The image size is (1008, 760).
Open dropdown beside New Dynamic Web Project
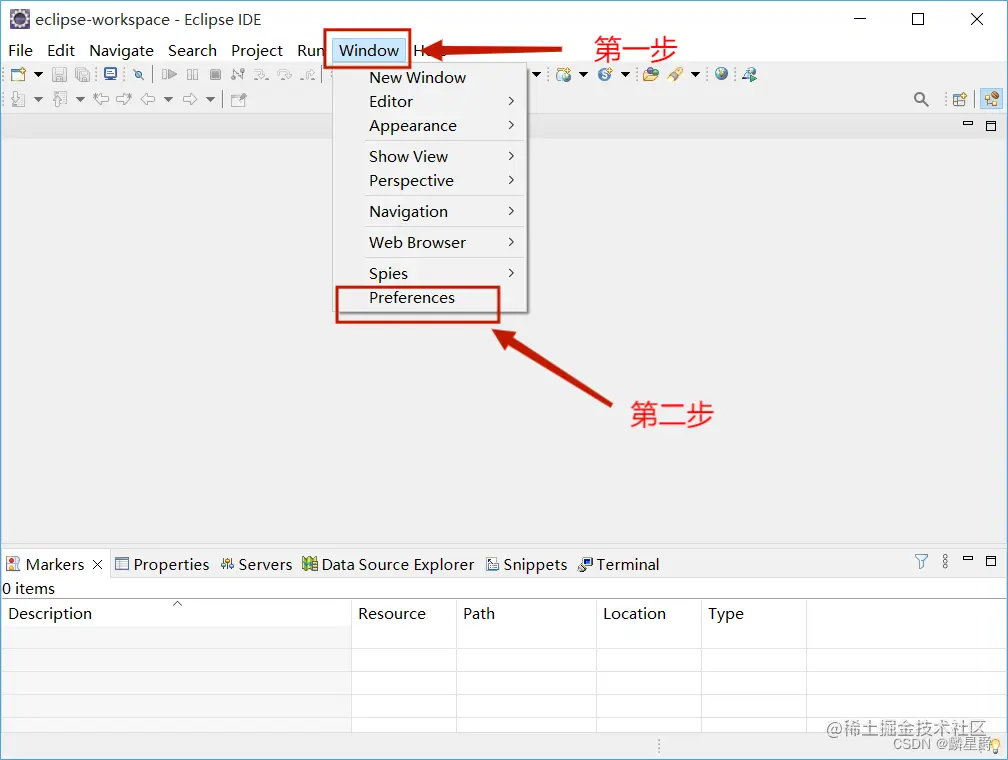click(x=584, y=75)
